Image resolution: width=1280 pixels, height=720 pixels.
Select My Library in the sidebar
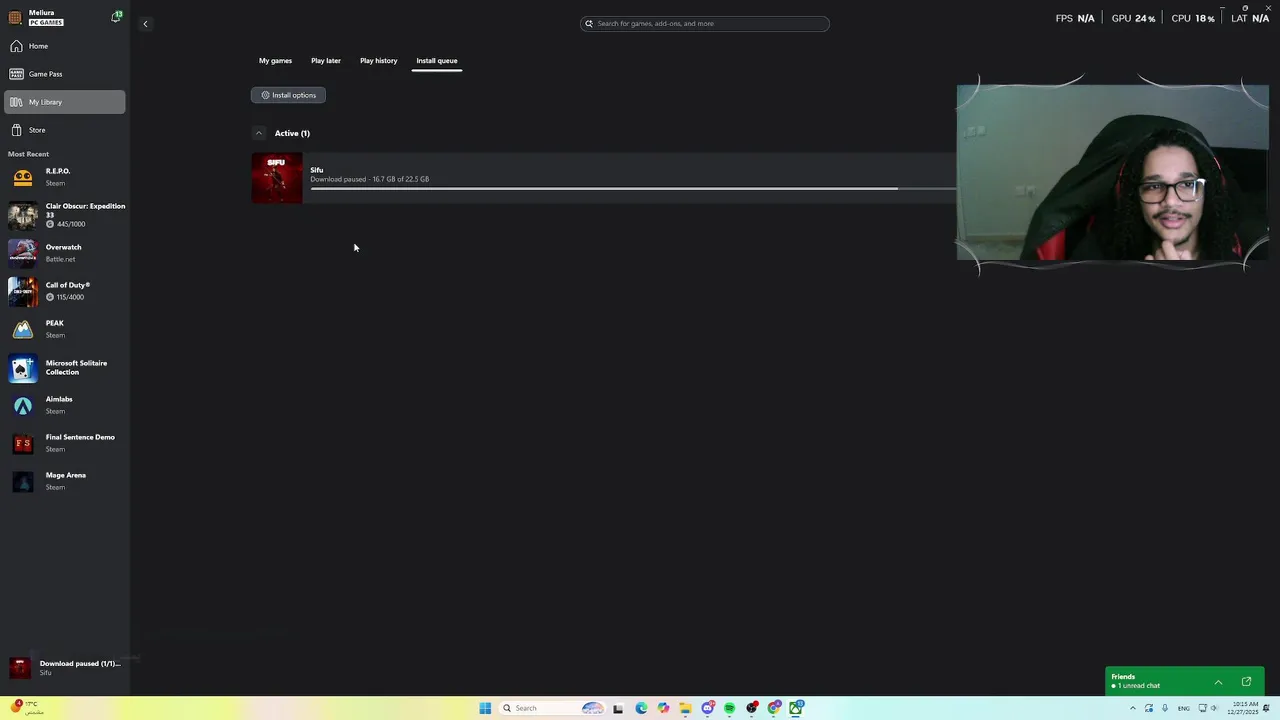tap(65, 102)
